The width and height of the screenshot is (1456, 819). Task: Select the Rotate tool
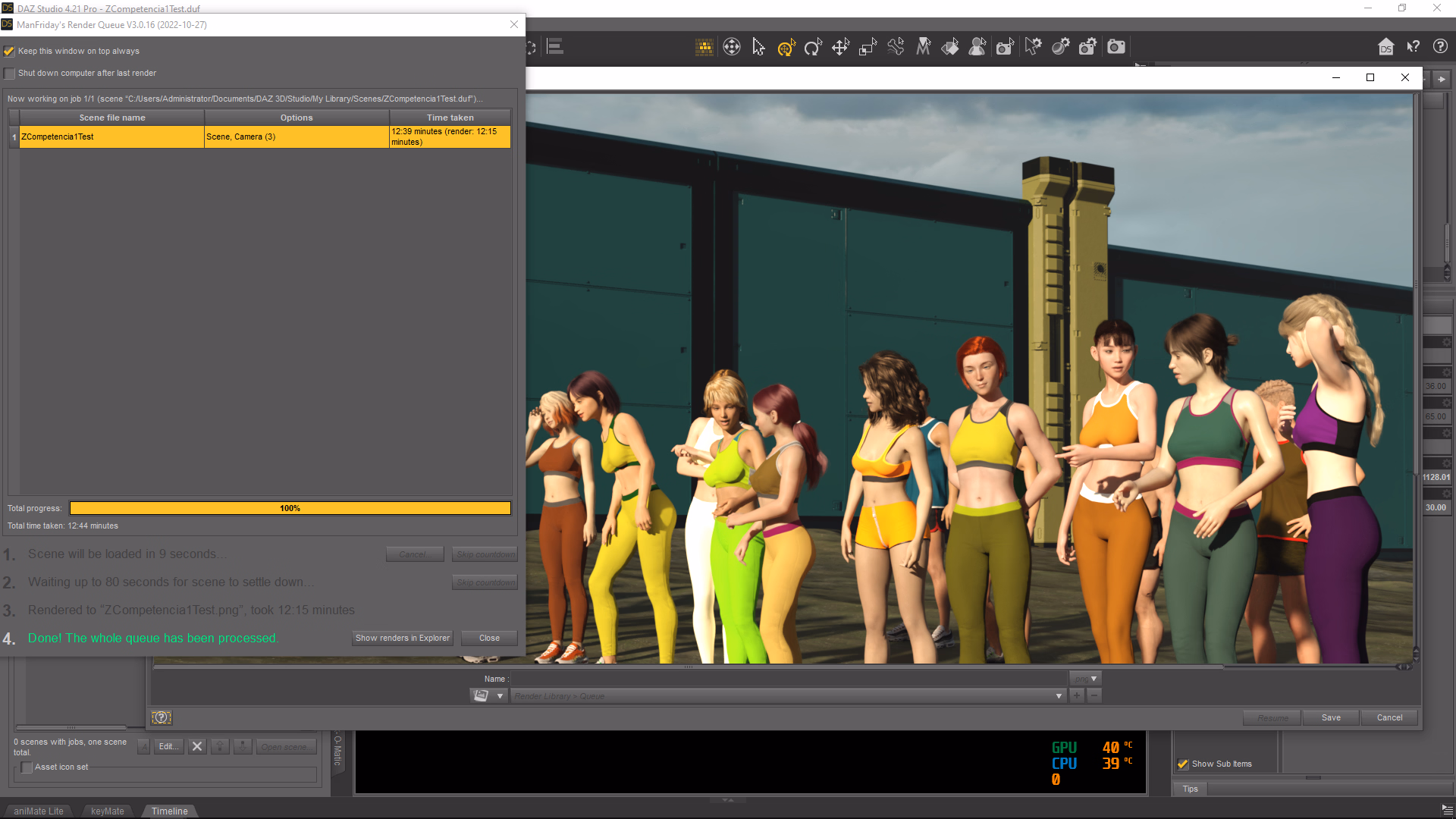click(813, 48)
